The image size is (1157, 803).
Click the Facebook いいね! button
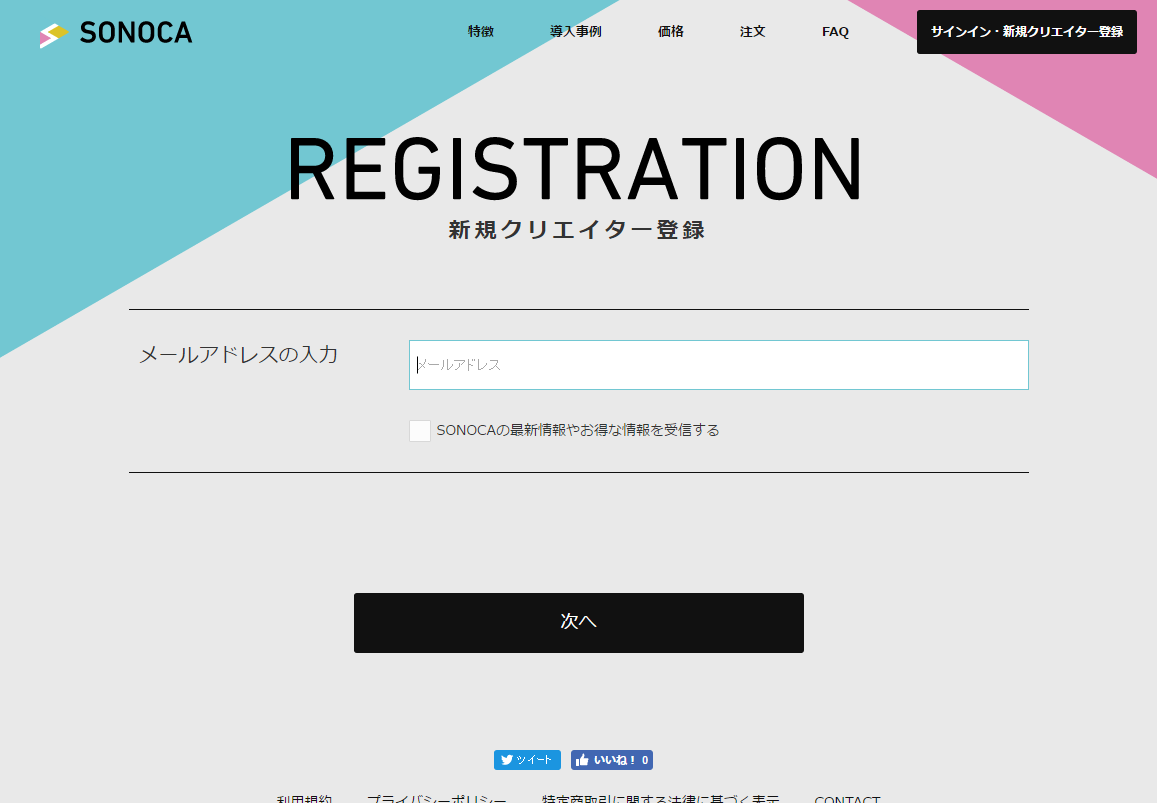click(x=612, y=760)
